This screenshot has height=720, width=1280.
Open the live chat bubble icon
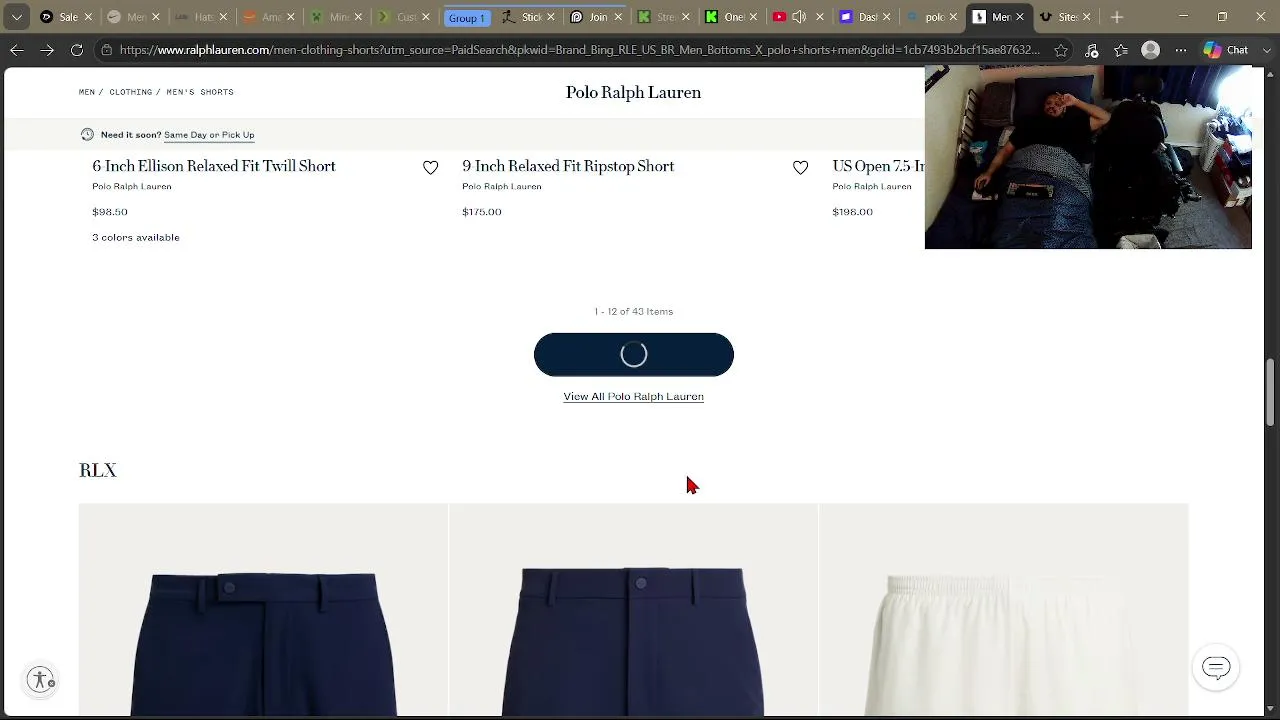pos(1216,667)
